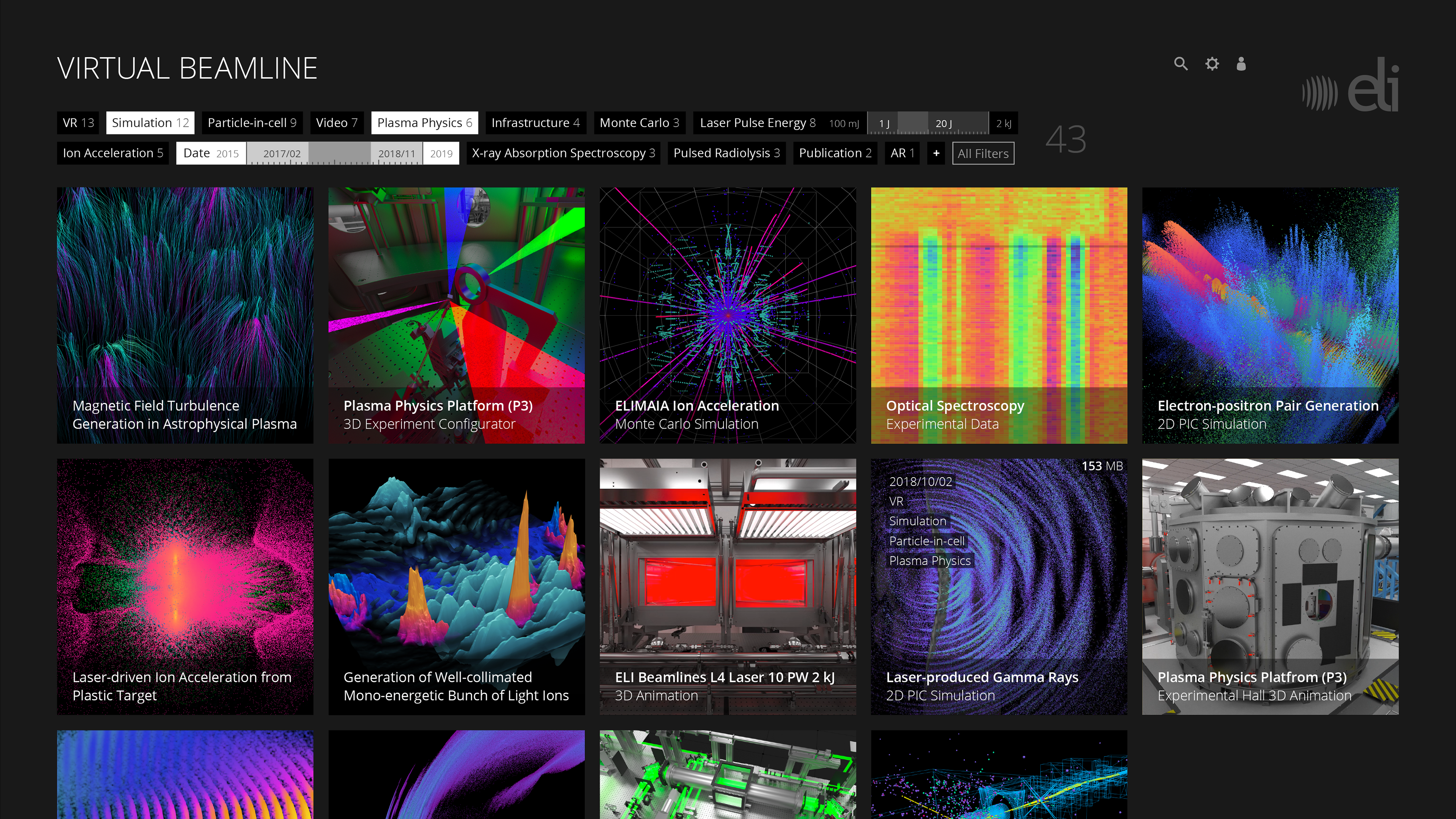Click 2018/10/02 date on Gamma Rays tile
Image resolution: width=1456 pixels, height=819 pixels.
pyautogui.click(x=921, y=482)
